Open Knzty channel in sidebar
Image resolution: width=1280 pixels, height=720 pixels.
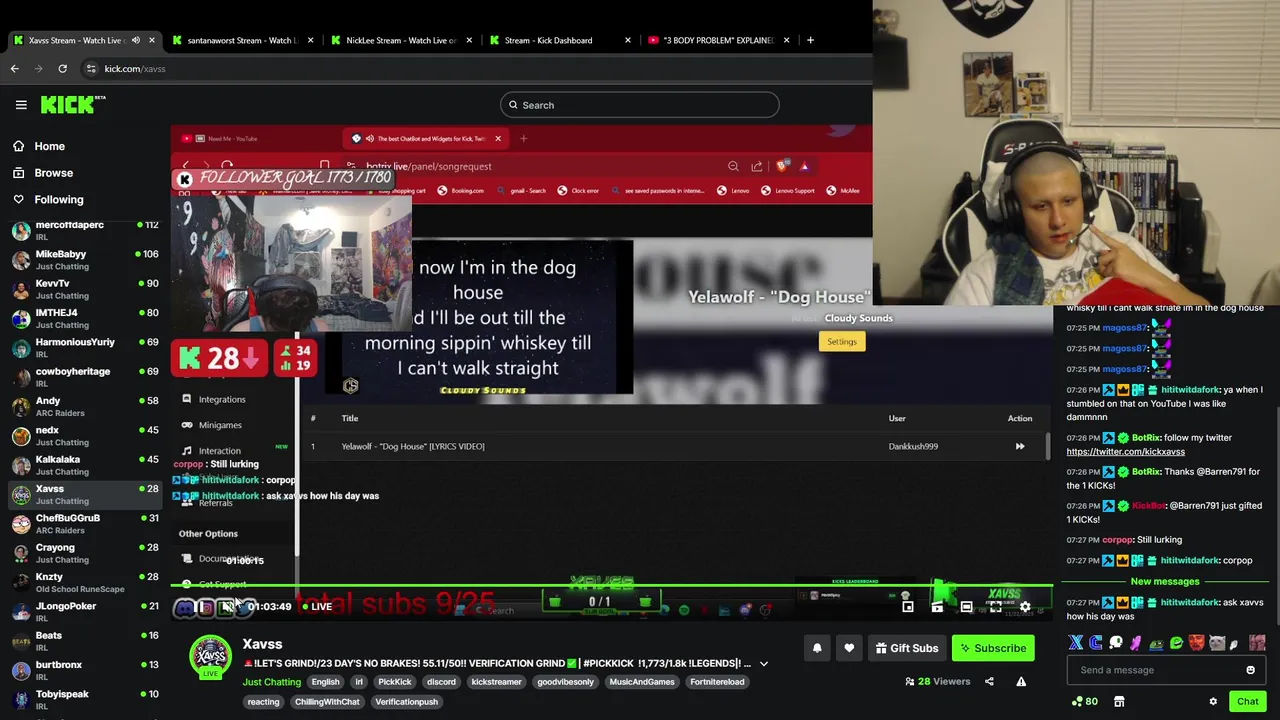click(85, 582)
